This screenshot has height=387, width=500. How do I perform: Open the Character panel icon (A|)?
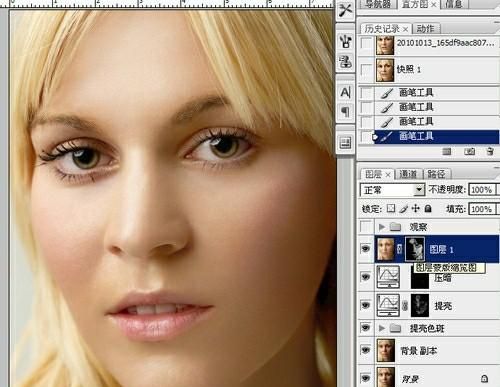(x=345, y=92)
